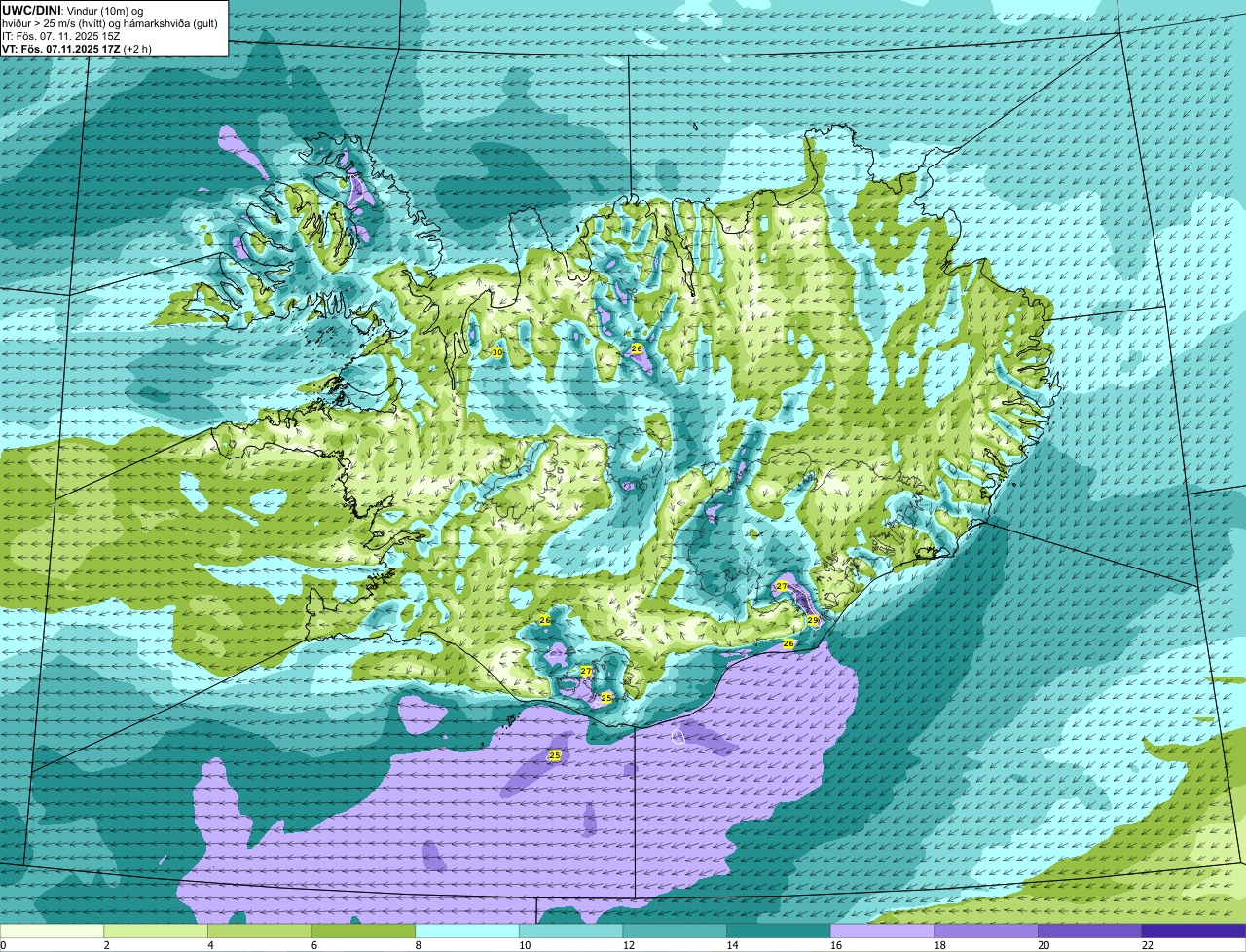
Task: Click the 14–16 m/s dark teal legend swatch
Action: tap(779, 932)
